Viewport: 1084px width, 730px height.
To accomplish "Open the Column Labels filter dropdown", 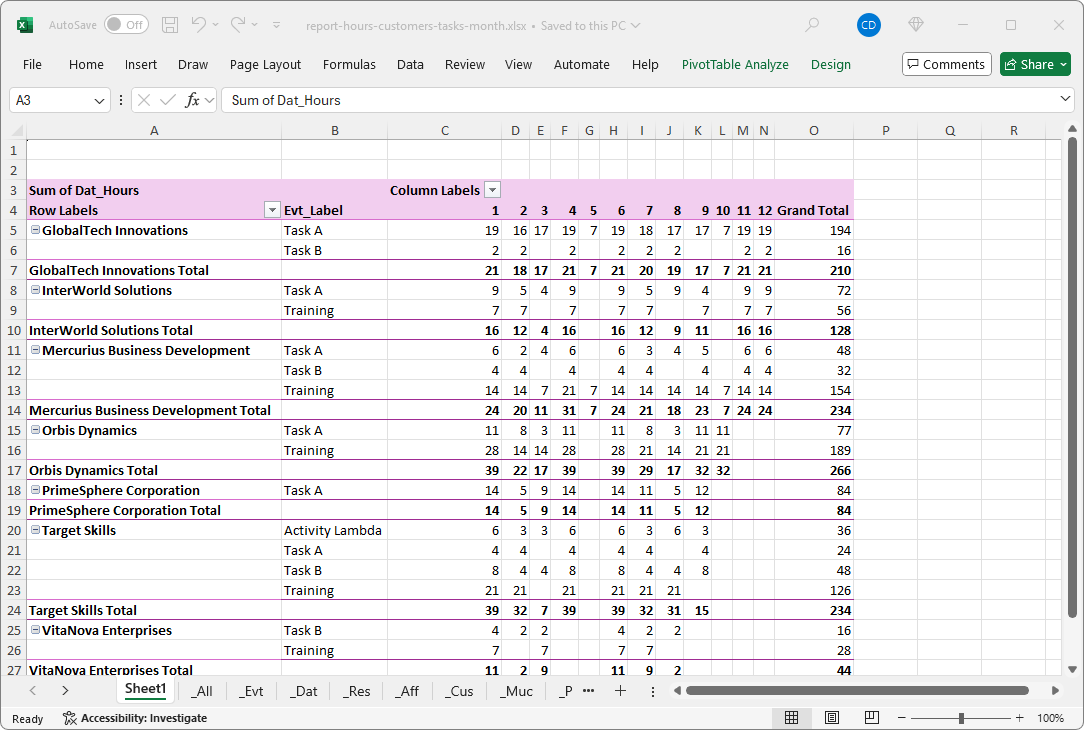I will 492,189.
